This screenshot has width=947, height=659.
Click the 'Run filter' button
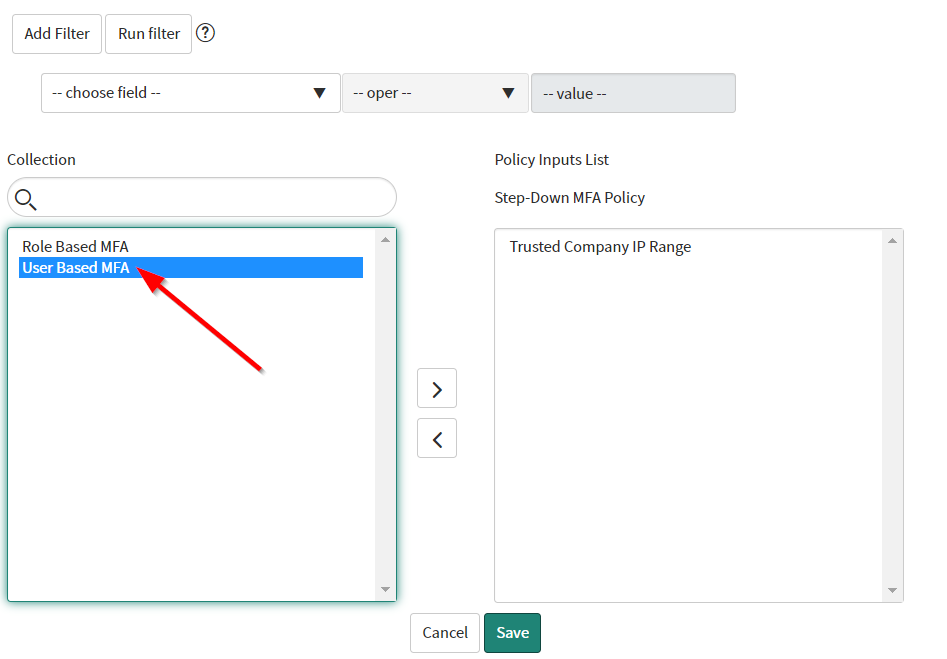click(148, 33)
